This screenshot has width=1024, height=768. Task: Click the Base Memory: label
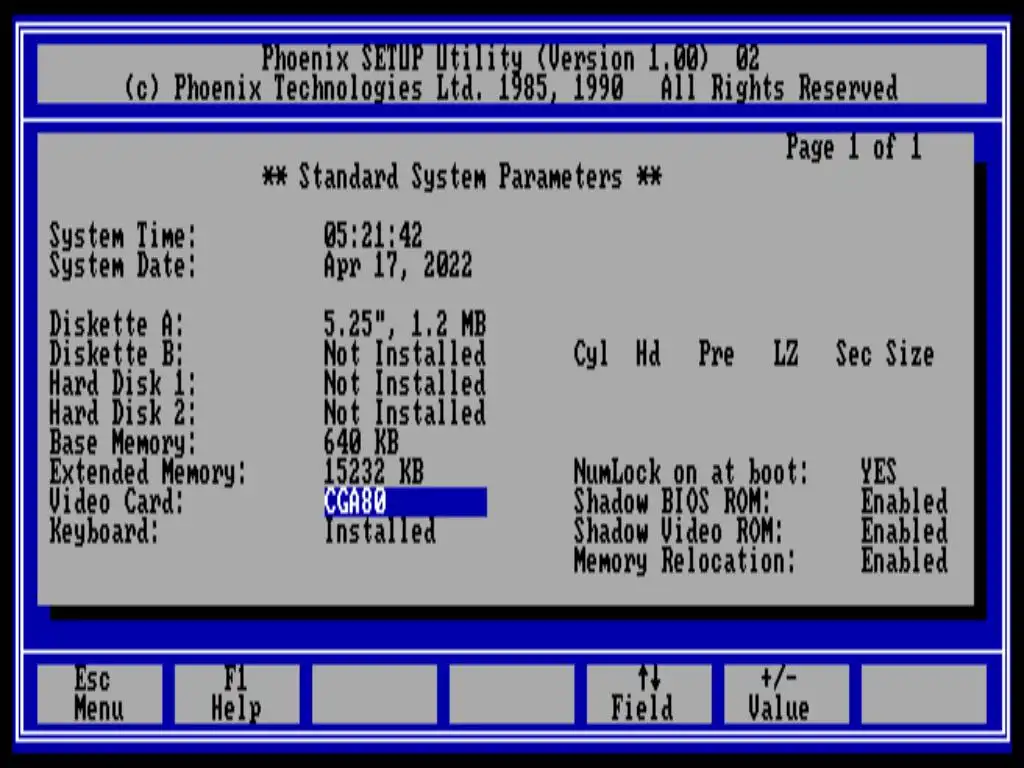[x=123, y=443]
